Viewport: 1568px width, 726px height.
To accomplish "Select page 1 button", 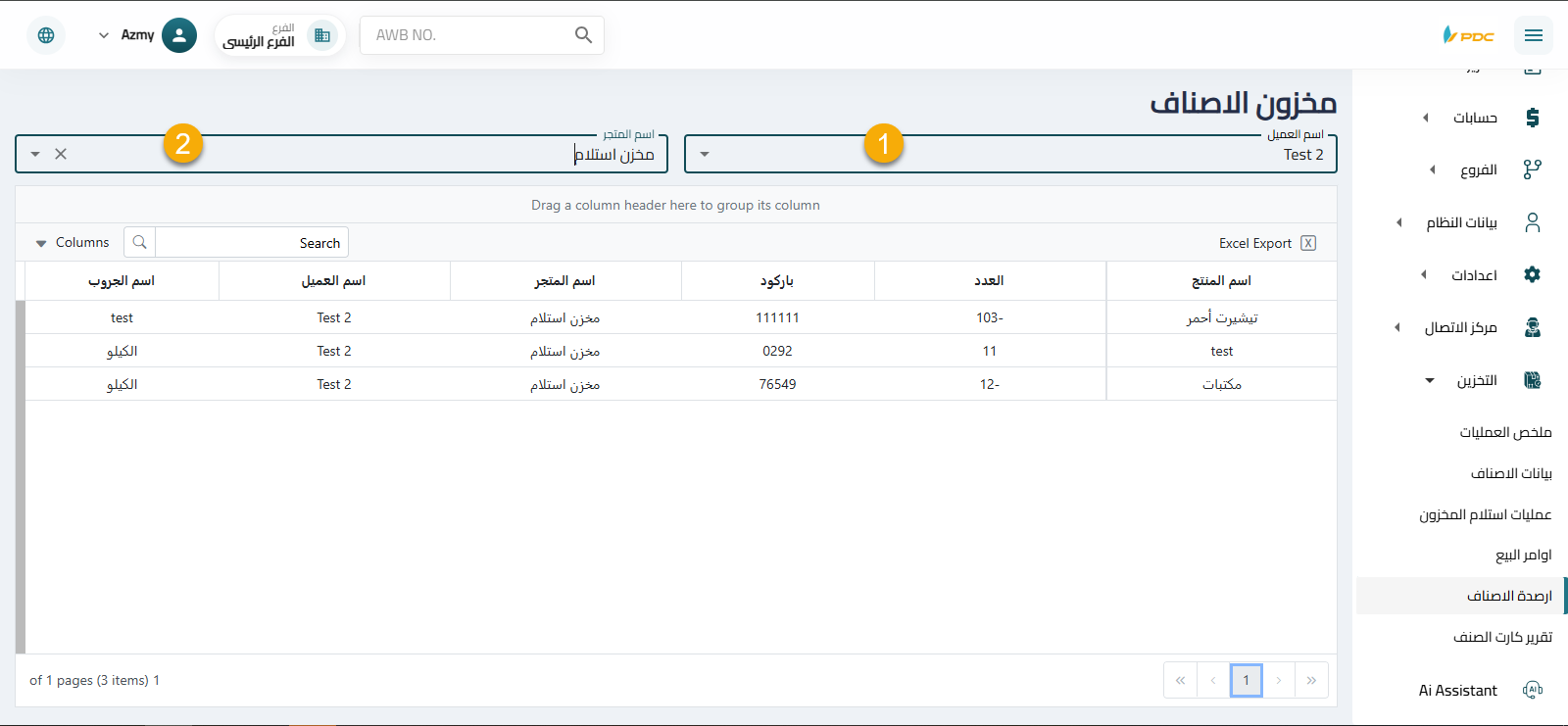I will pos(1246,680).
